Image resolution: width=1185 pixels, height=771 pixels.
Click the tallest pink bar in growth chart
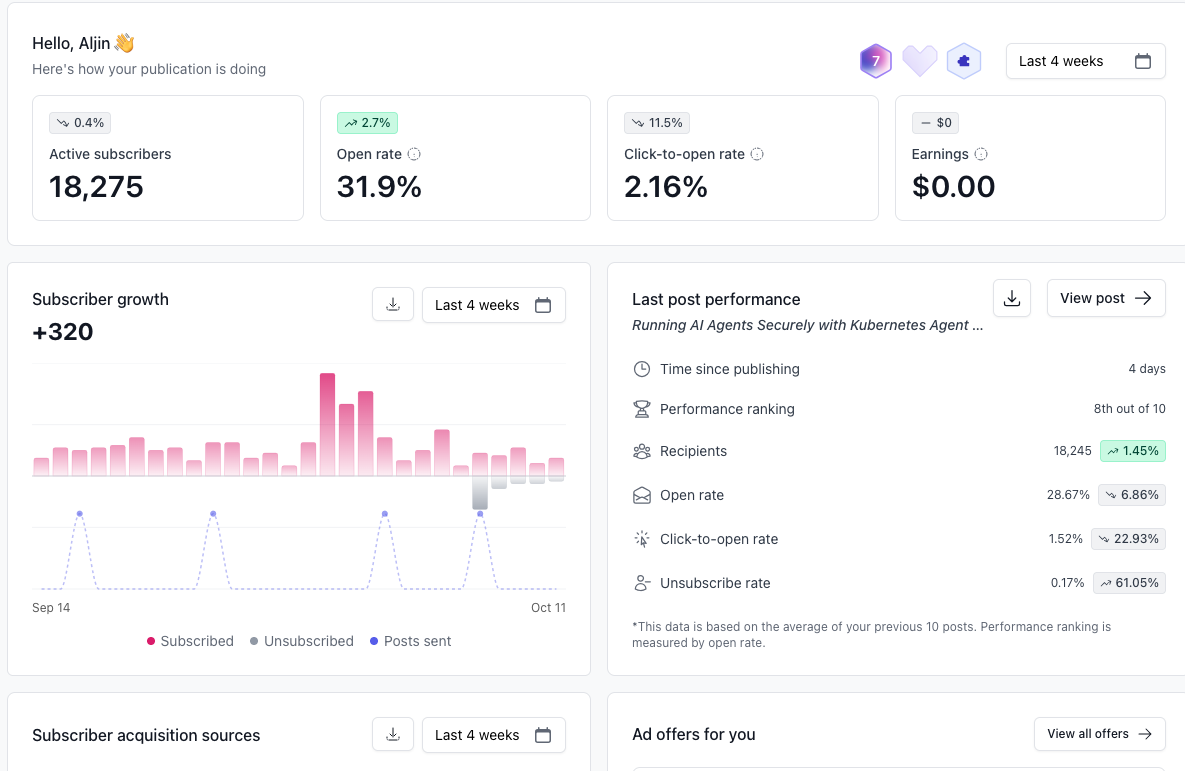[327, 424]
